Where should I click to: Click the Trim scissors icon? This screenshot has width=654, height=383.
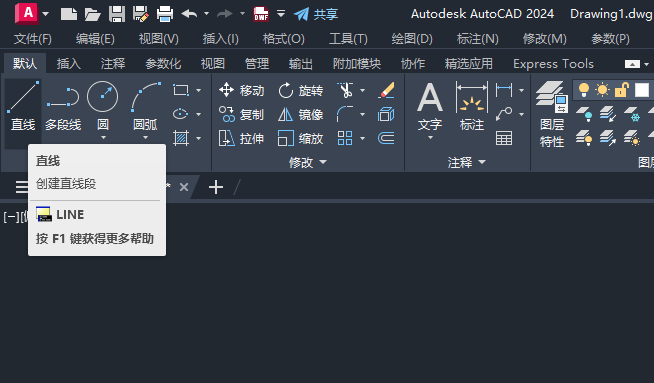click(346, 90)
